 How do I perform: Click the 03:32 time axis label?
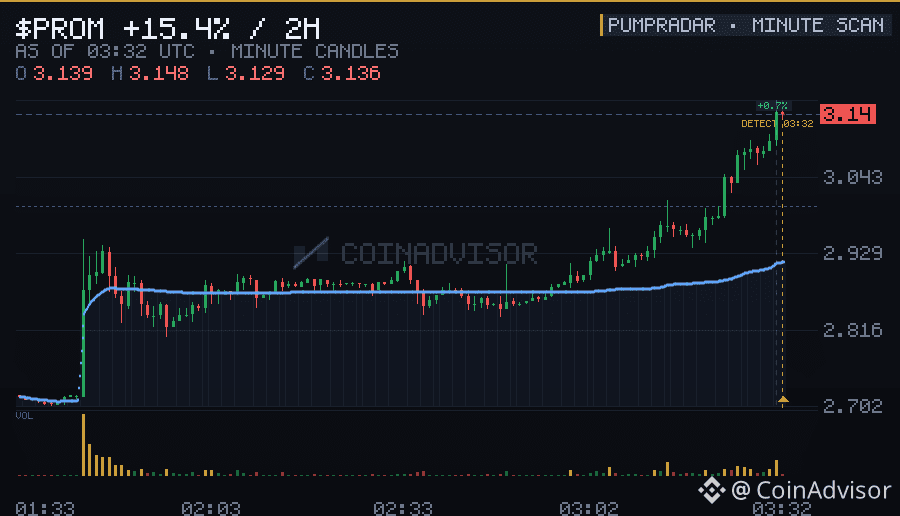click(x=782, y=509)
